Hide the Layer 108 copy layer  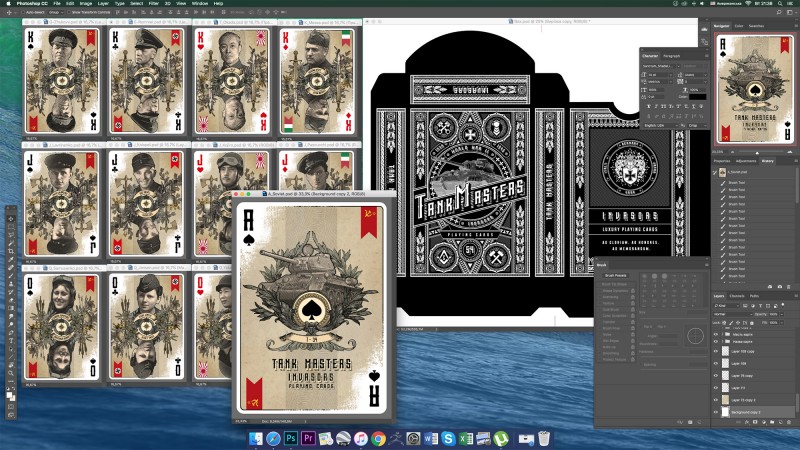click(x=716, y=351)
